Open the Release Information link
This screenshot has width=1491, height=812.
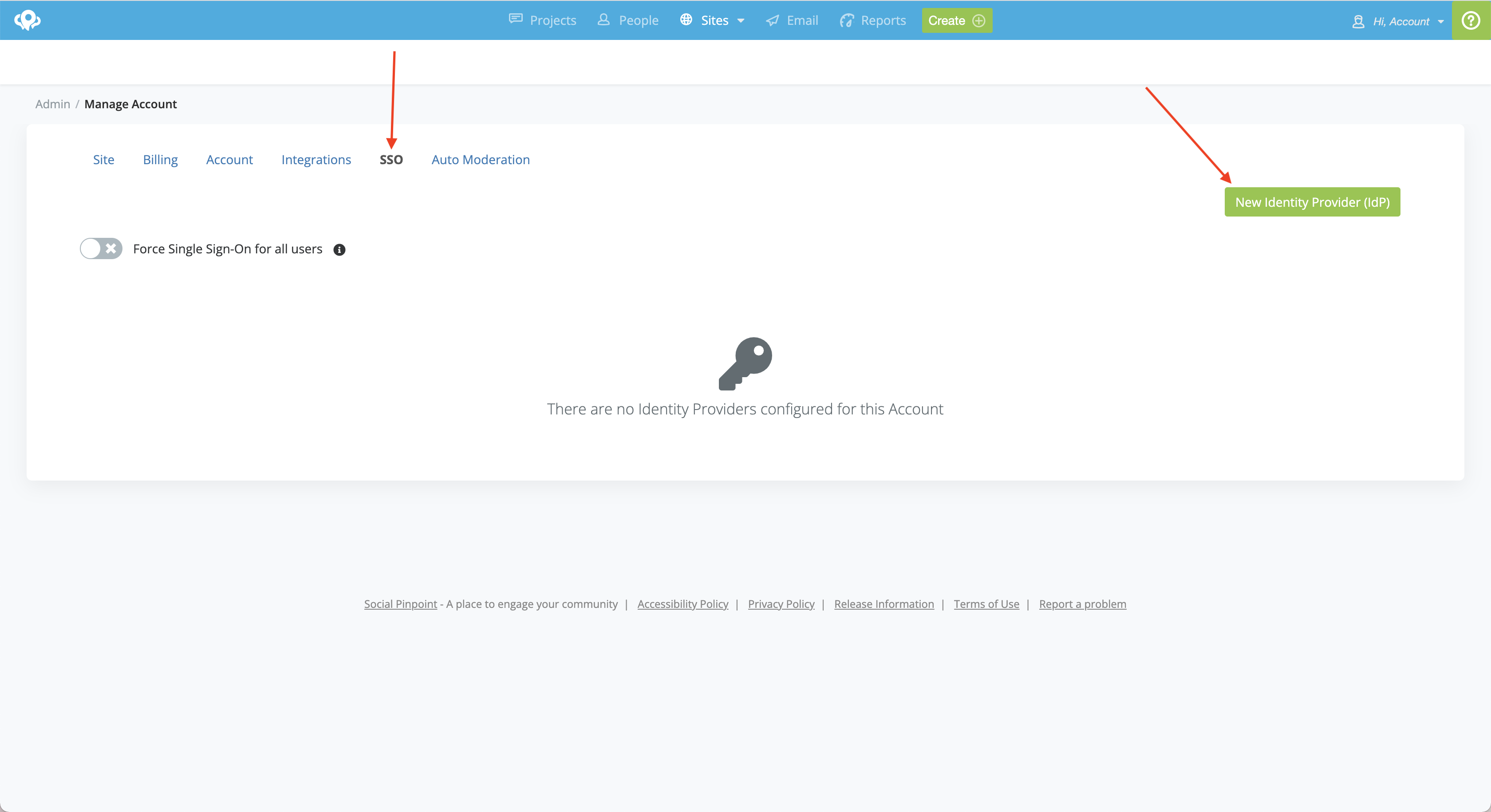[884, 604]
